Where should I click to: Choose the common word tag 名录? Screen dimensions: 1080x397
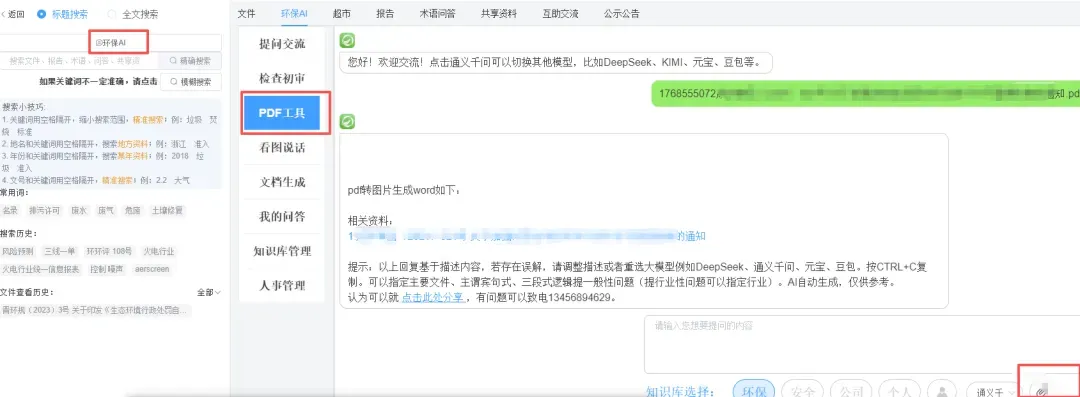click(x=10, y=210)
